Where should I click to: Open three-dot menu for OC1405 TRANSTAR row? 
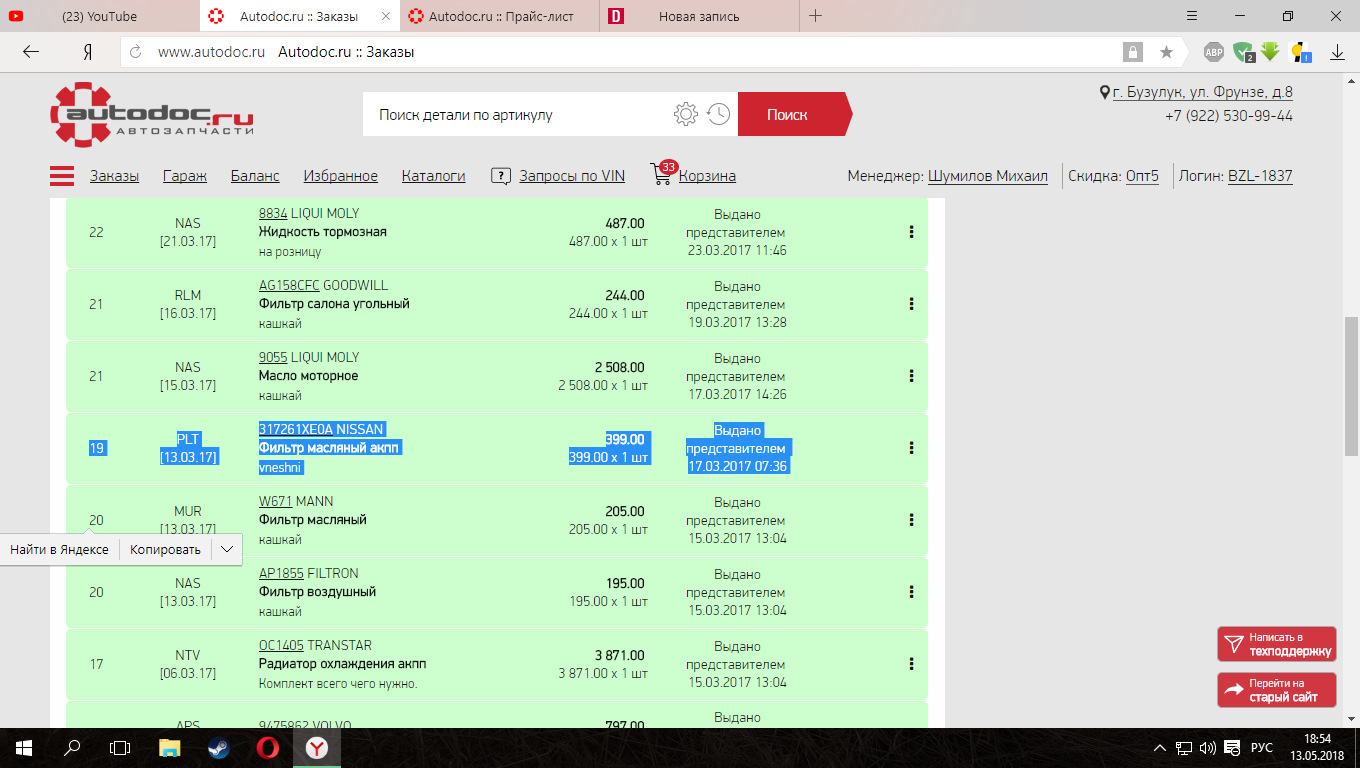point(911,664)
